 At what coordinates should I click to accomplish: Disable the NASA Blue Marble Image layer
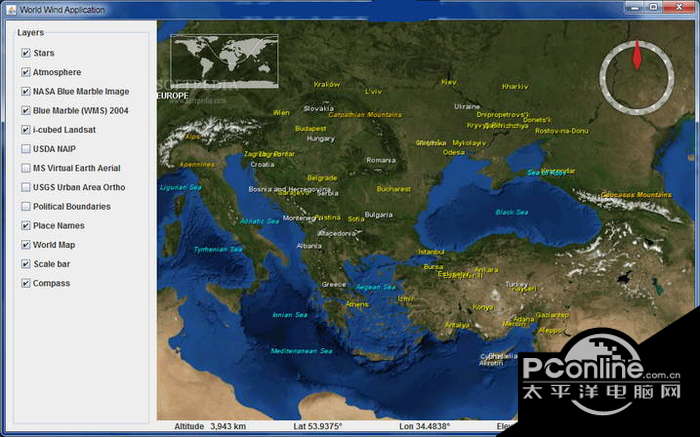[x=26, y=92]
